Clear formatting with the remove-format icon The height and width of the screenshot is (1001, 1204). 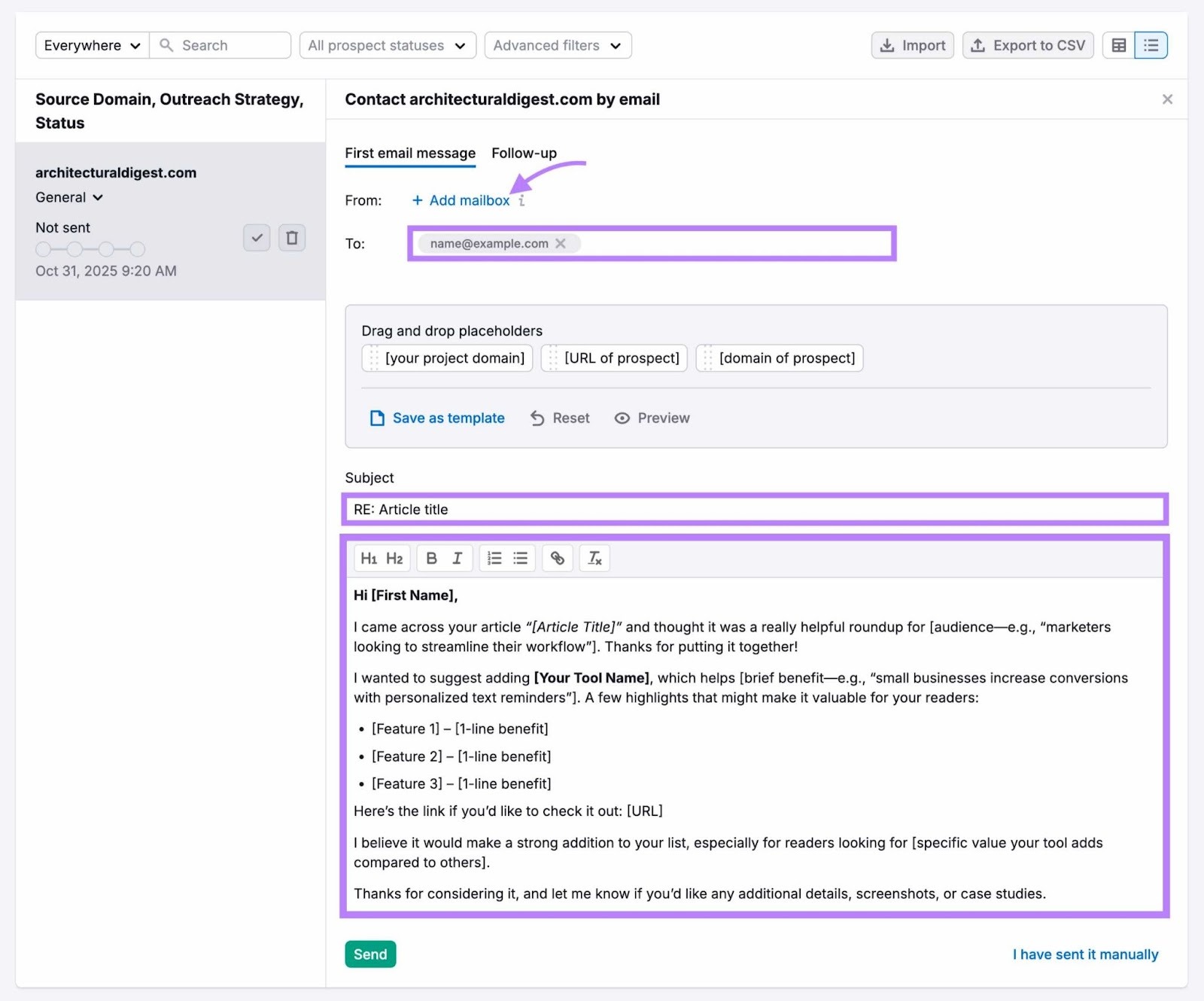pos(594,558)
